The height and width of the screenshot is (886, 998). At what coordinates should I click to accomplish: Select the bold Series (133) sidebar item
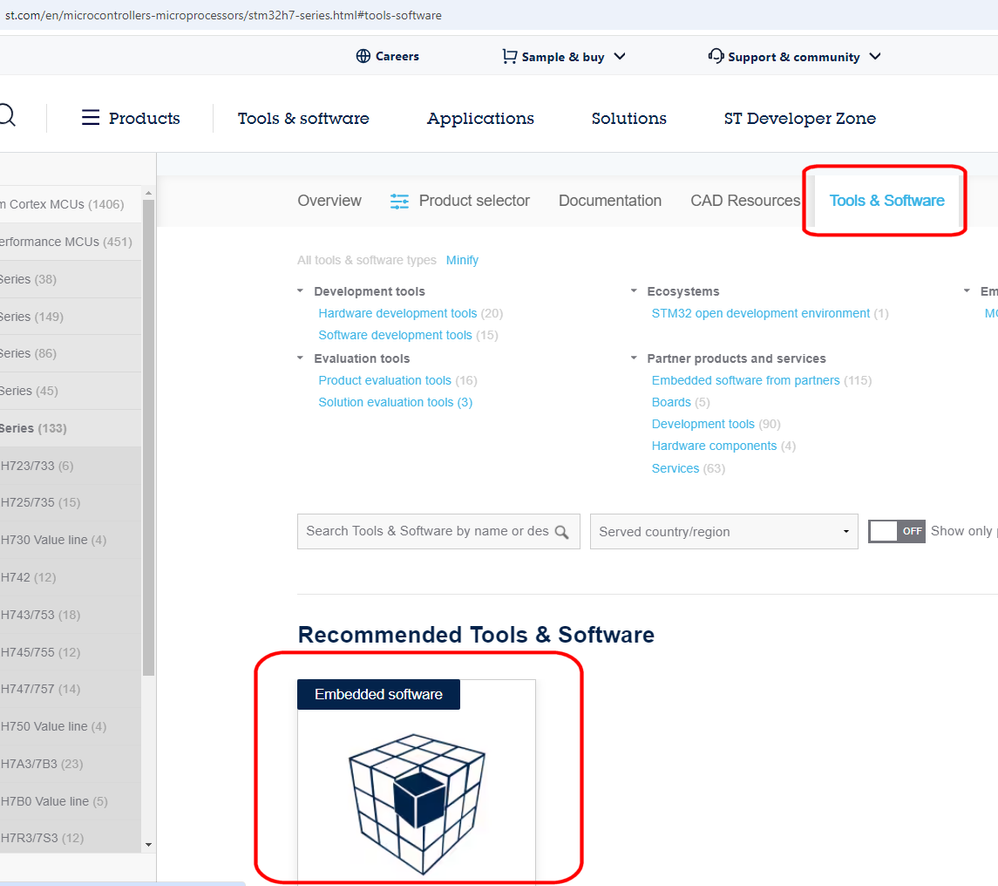[x=71, y=428]
